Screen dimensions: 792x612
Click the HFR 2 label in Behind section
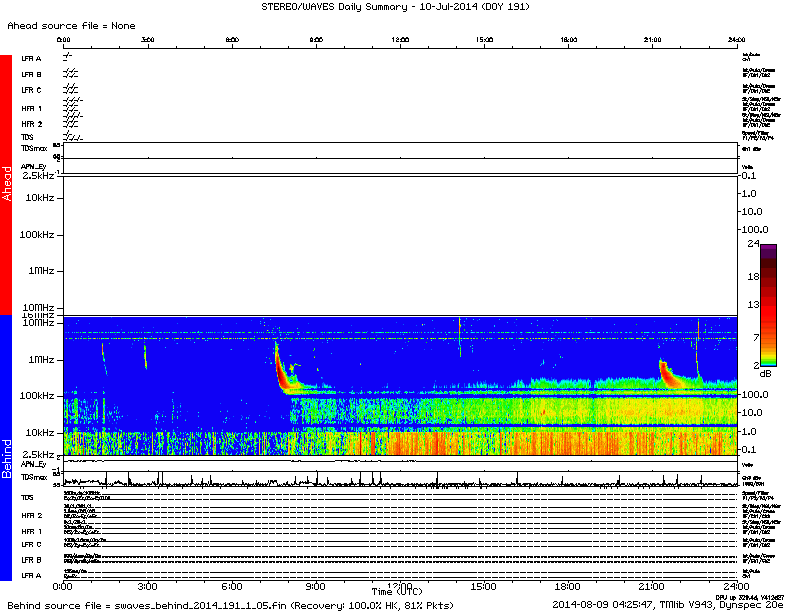point(32,516)
